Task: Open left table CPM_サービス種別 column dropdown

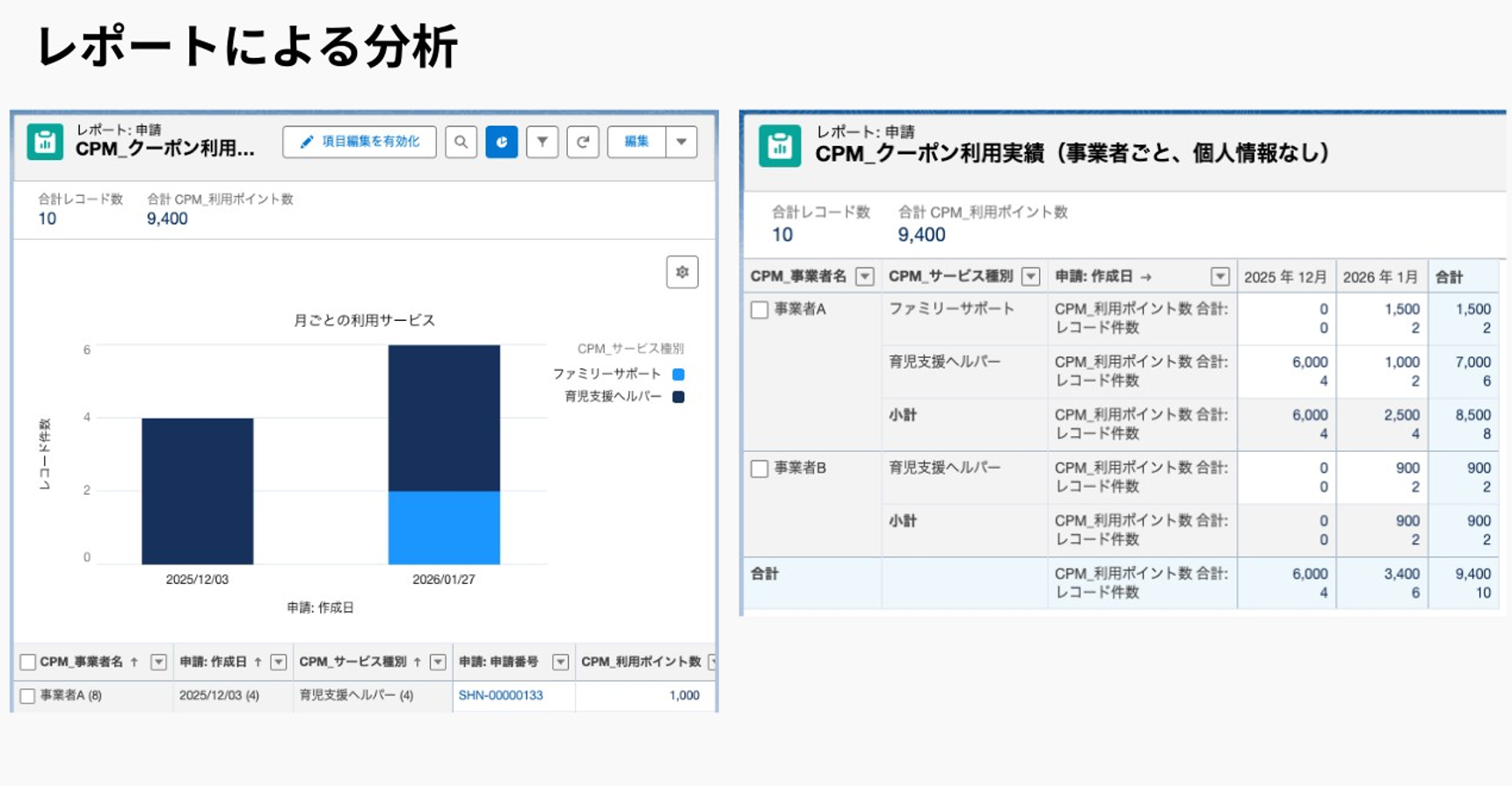Action: click(x=438, y=662)
